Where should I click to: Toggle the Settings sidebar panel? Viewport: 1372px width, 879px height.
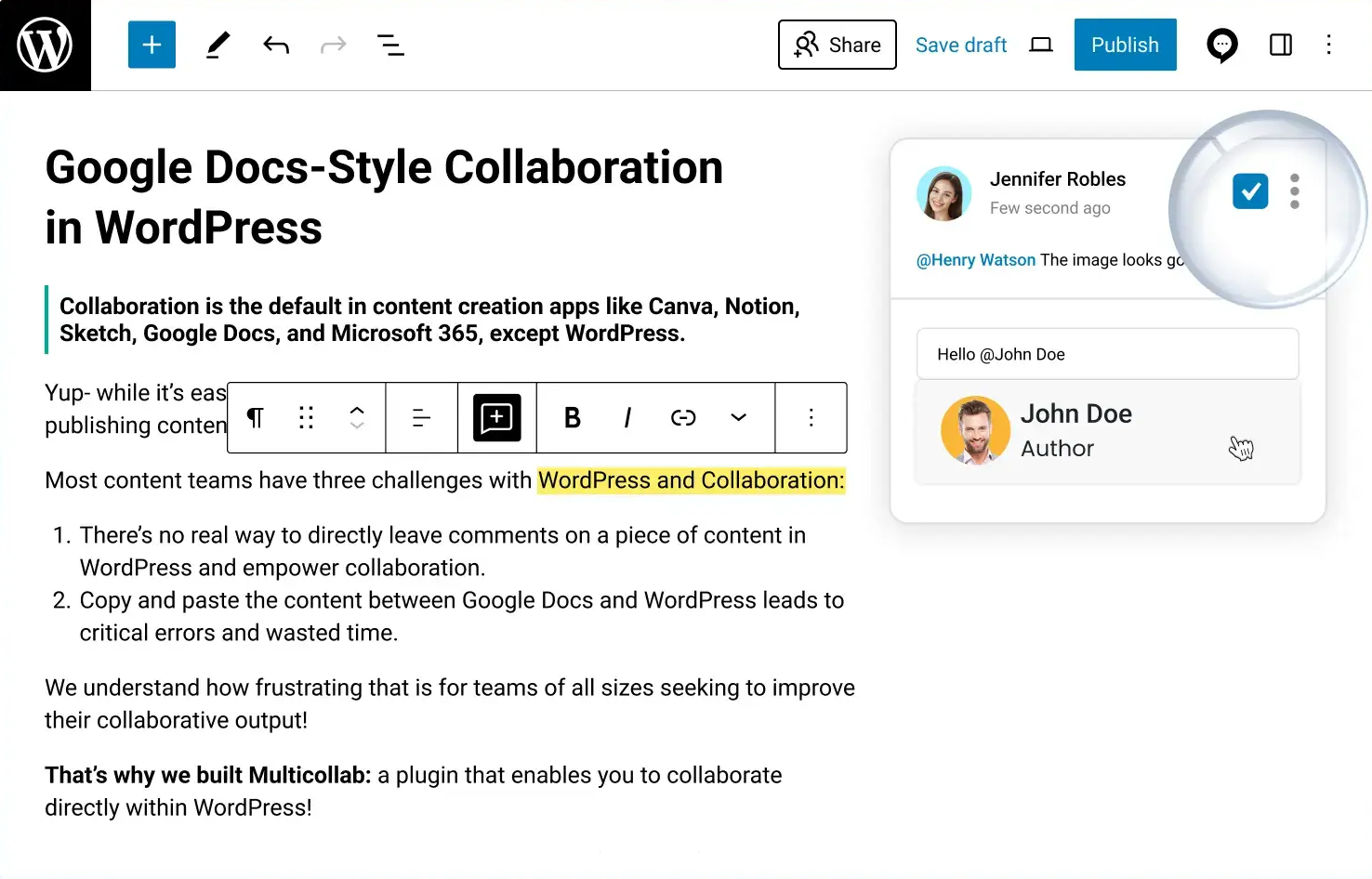point(1281,45)
